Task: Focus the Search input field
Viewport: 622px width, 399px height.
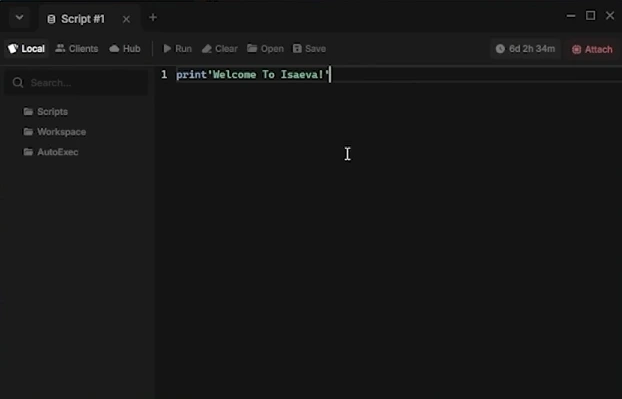Action: click(x=76, y=82)
